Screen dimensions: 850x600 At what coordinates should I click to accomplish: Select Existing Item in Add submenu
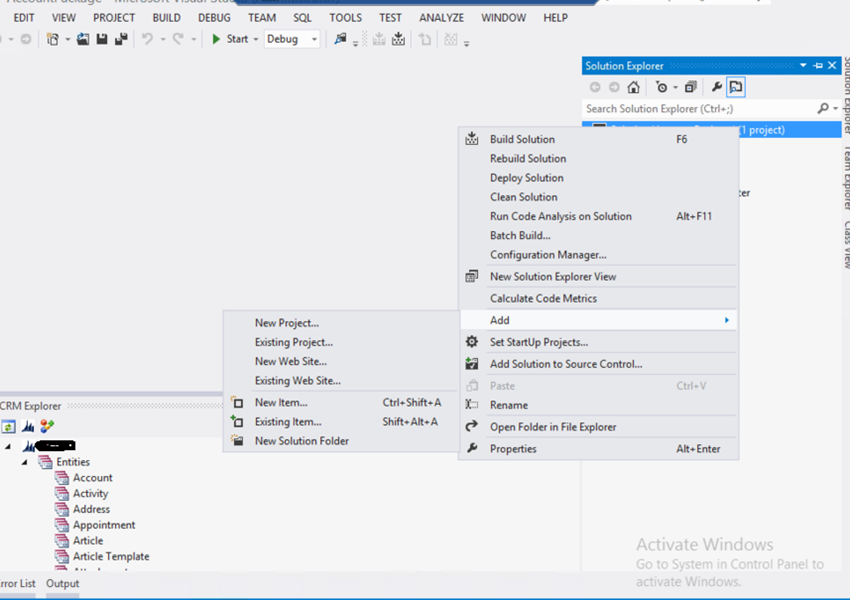tap(341, 422)
